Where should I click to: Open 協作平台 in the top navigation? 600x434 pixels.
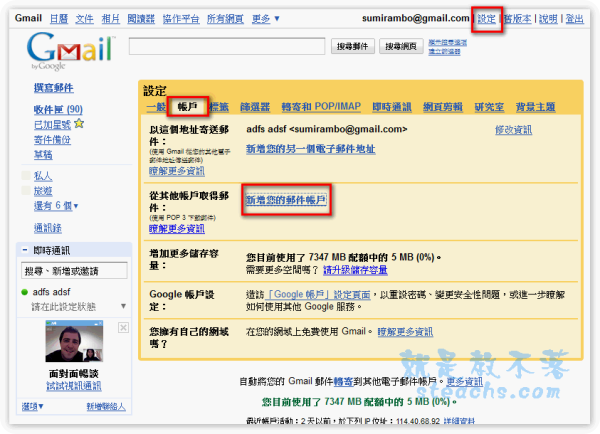pyautogui.click(x=181, y=18)
